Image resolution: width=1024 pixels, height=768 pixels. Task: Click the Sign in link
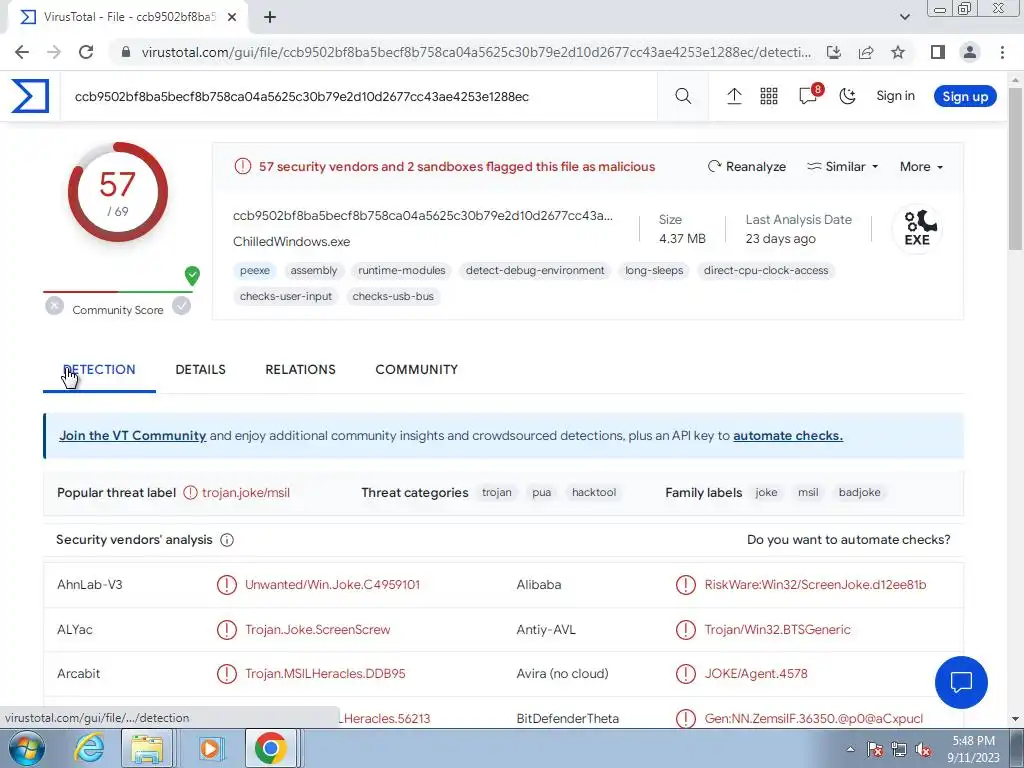click(x=895, y=95)
